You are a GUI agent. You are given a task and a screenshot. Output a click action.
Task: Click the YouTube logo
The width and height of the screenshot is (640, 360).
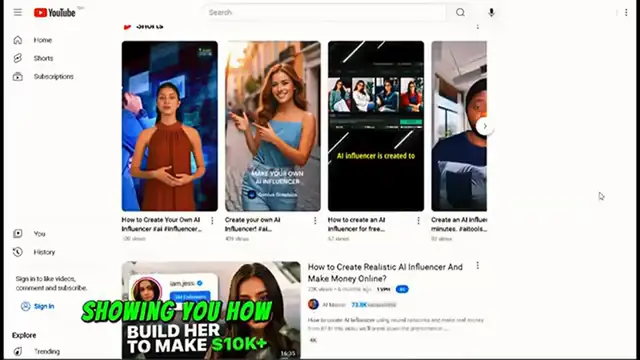[55, 13]
